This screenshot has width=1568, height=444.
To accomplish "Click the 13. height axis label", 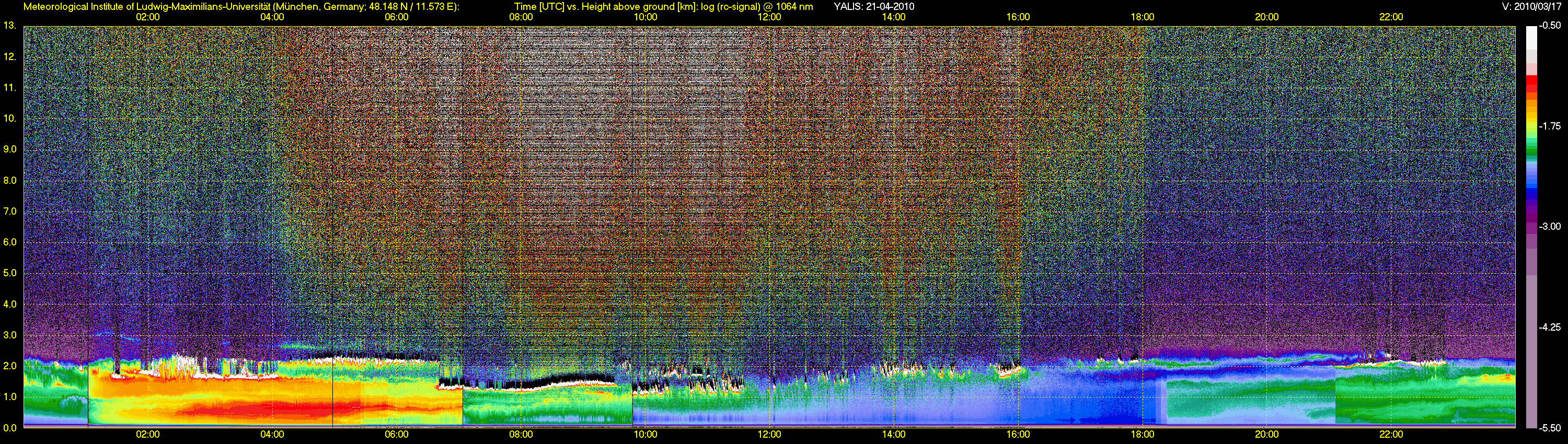I will coord(10,26).
